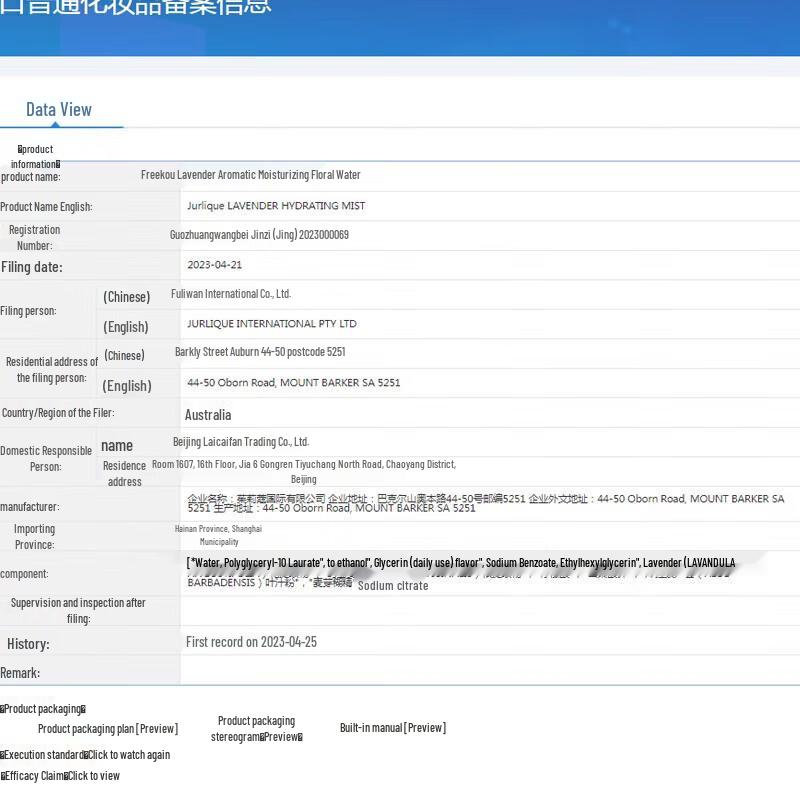
Task: Click the 'Importing Province:' label
Action: click(x=34, y=537)
